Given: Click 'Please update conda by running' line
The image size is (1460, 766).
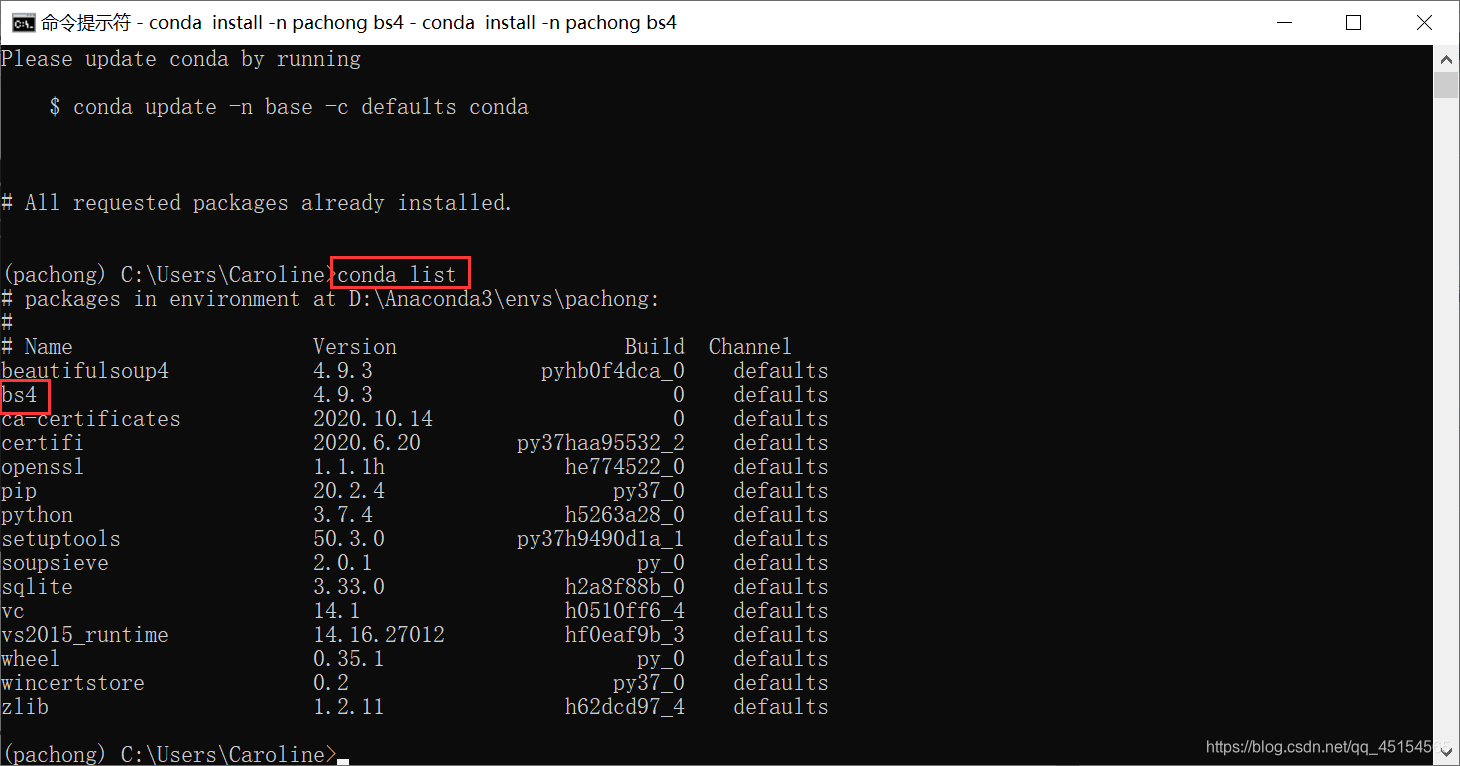Looking at the screenshot, I should (181, 59).
